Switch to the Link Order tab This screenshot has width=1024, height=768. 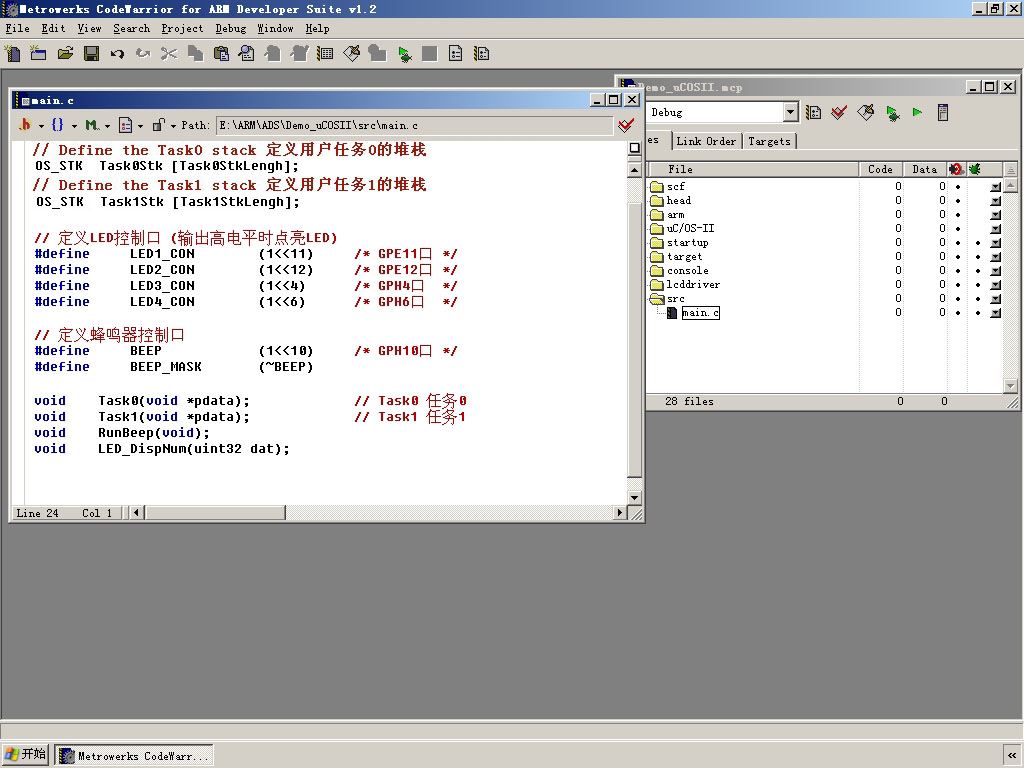(x=706, y=141)
